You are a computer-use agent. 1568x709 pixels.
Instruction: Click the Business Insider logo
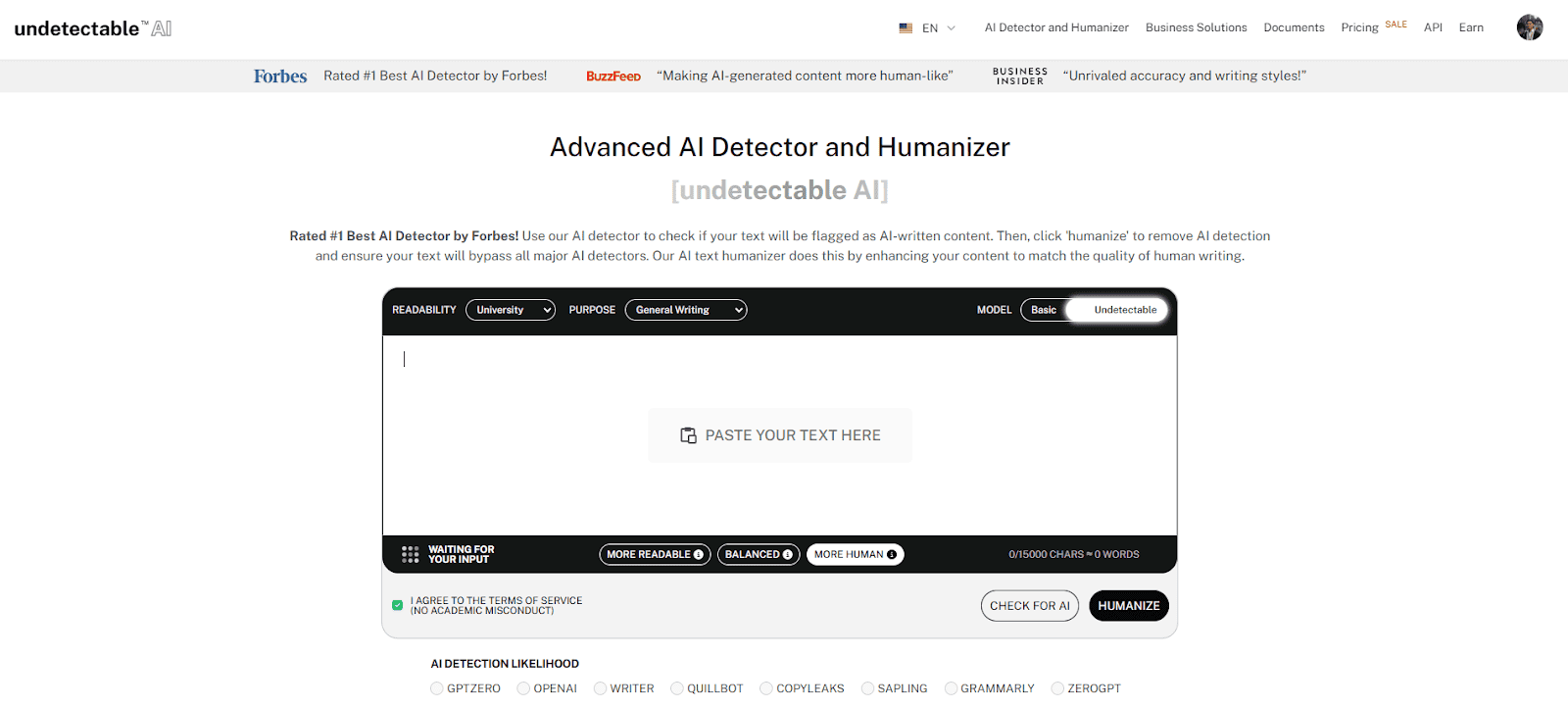pyautogui.click(x=1020, y=76)
